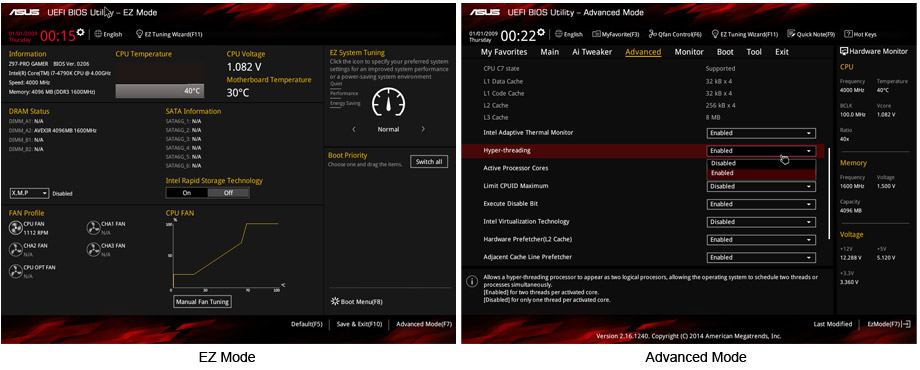Click Last Modified

(x=833, y=324)
